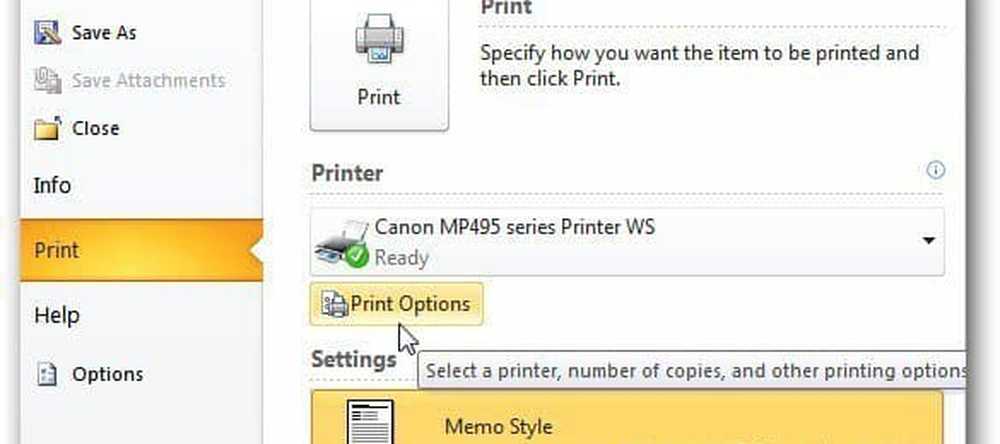Select the Print tab in sidebar
The width and height of the screenshot is (1000, 444).
point(142,250)
